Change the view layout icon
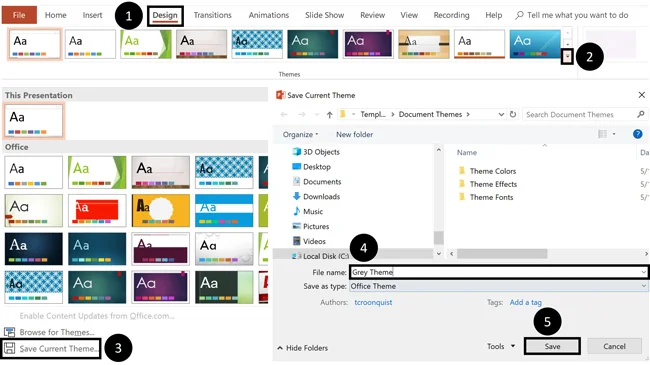This screenshot has width=650, height=365. click(x=602, y=134)
